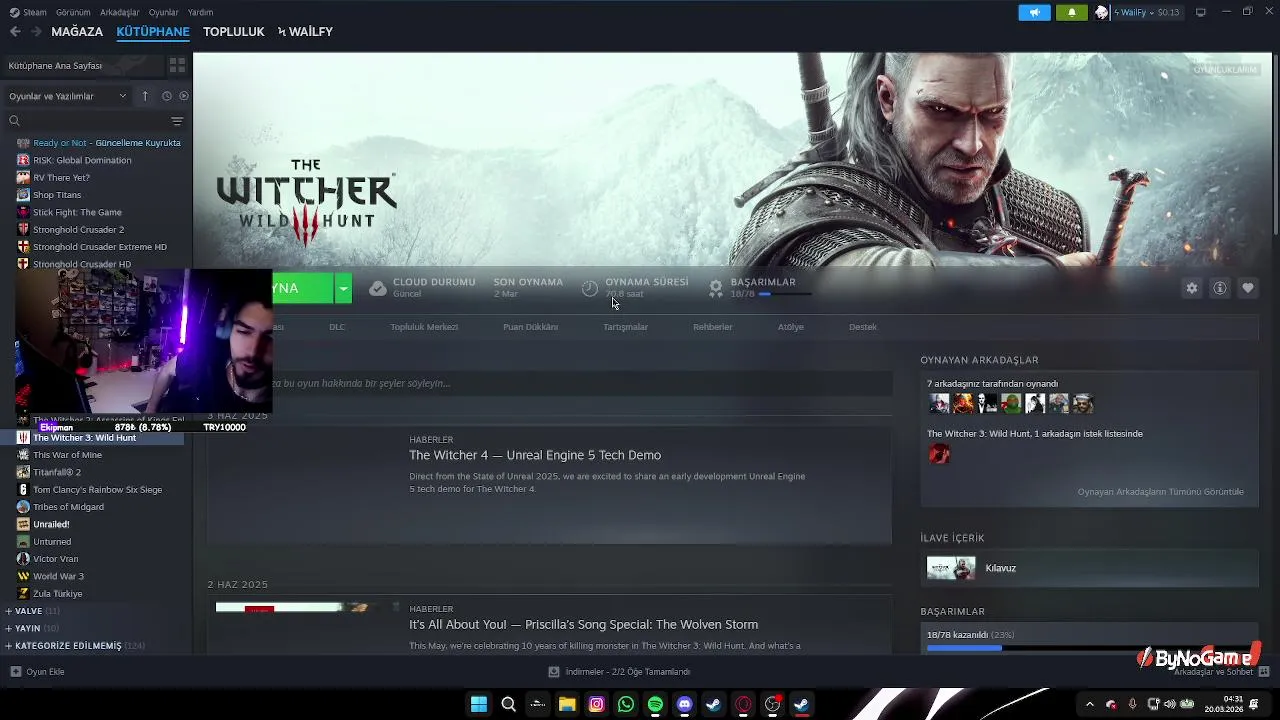Open Opera GX browser from taskbar
Image resolution: width=1280 pixels, height=720 pixels.
pos(743,704)
